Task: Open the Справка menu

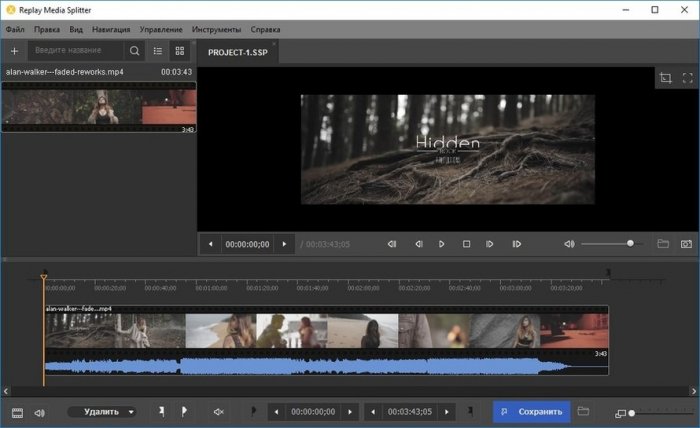Action: (266, 29)
